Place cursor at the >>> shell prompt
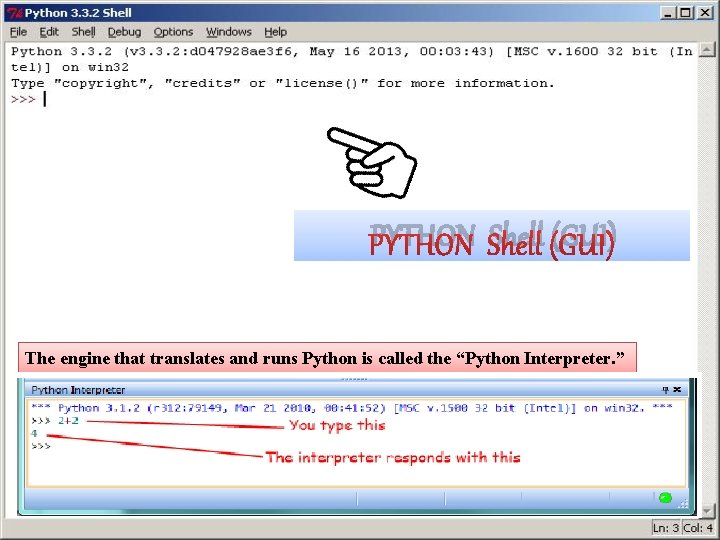This screenshot has width=720, height=540. click(45, 99)
